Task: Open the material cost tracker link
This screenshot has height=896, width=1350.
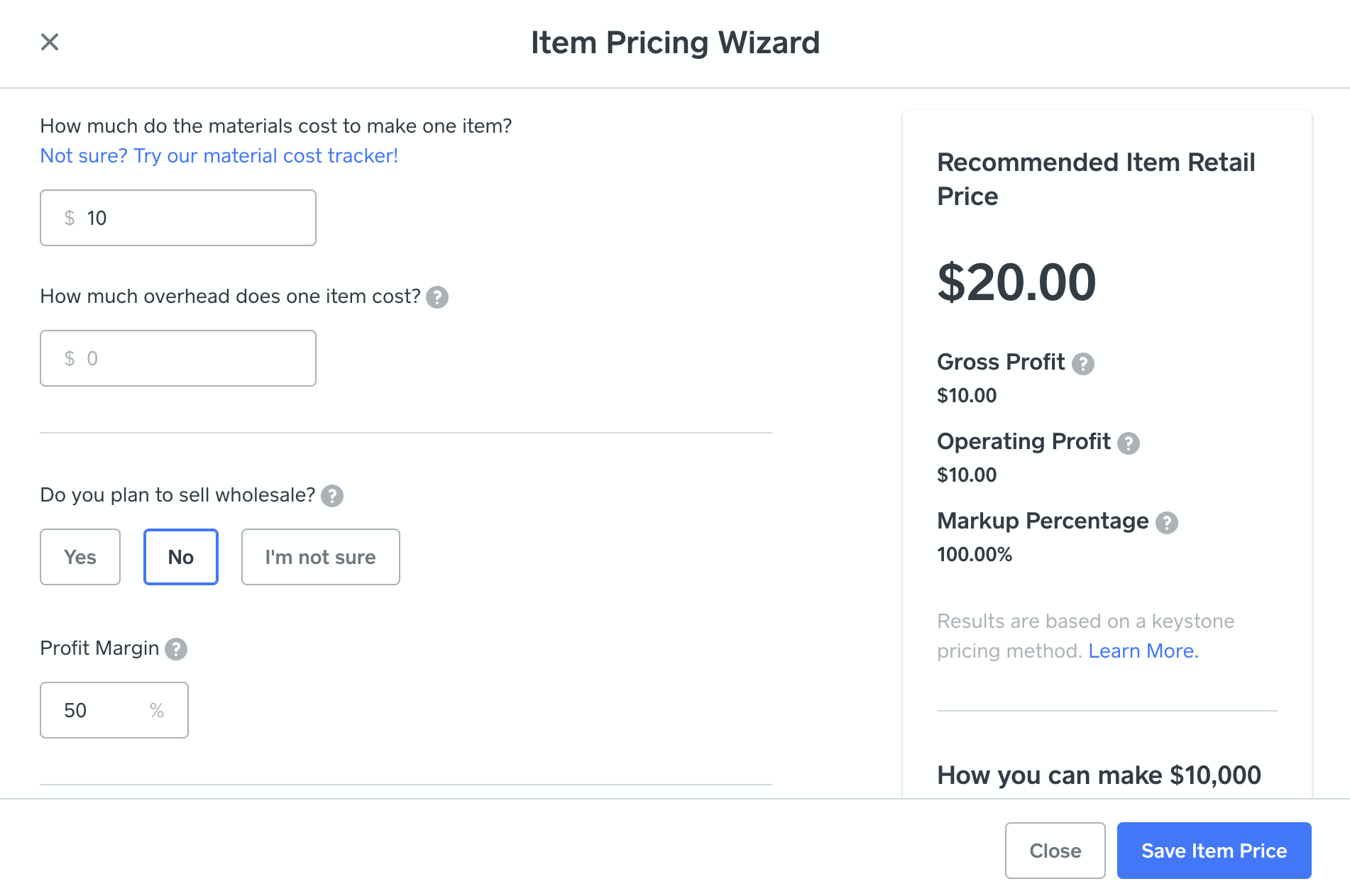Action: pyautogui.click(x=219, y=156)
